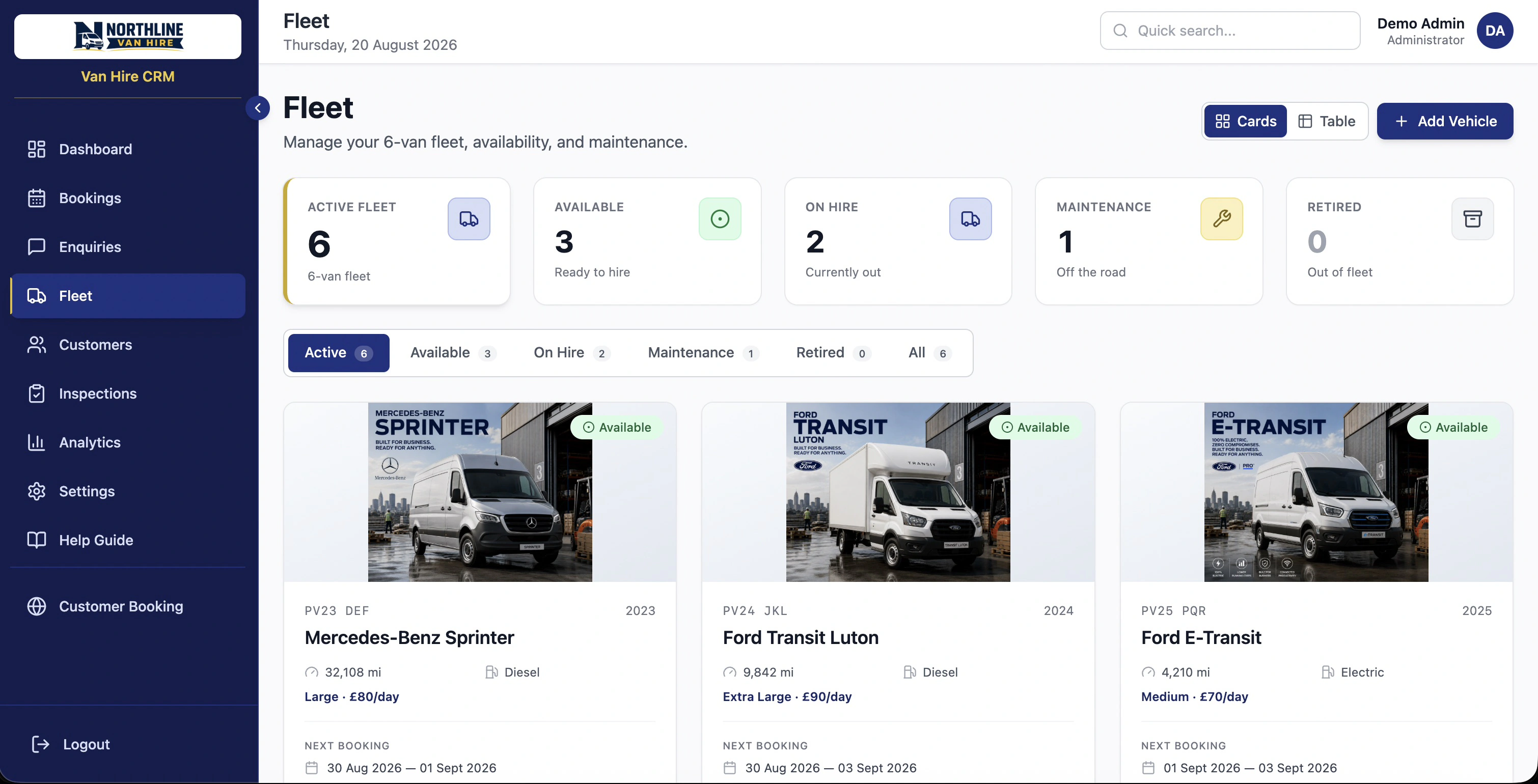Select the All filter tab
This screenshot has width=1538, height=784.
click(x=929, y=353)
